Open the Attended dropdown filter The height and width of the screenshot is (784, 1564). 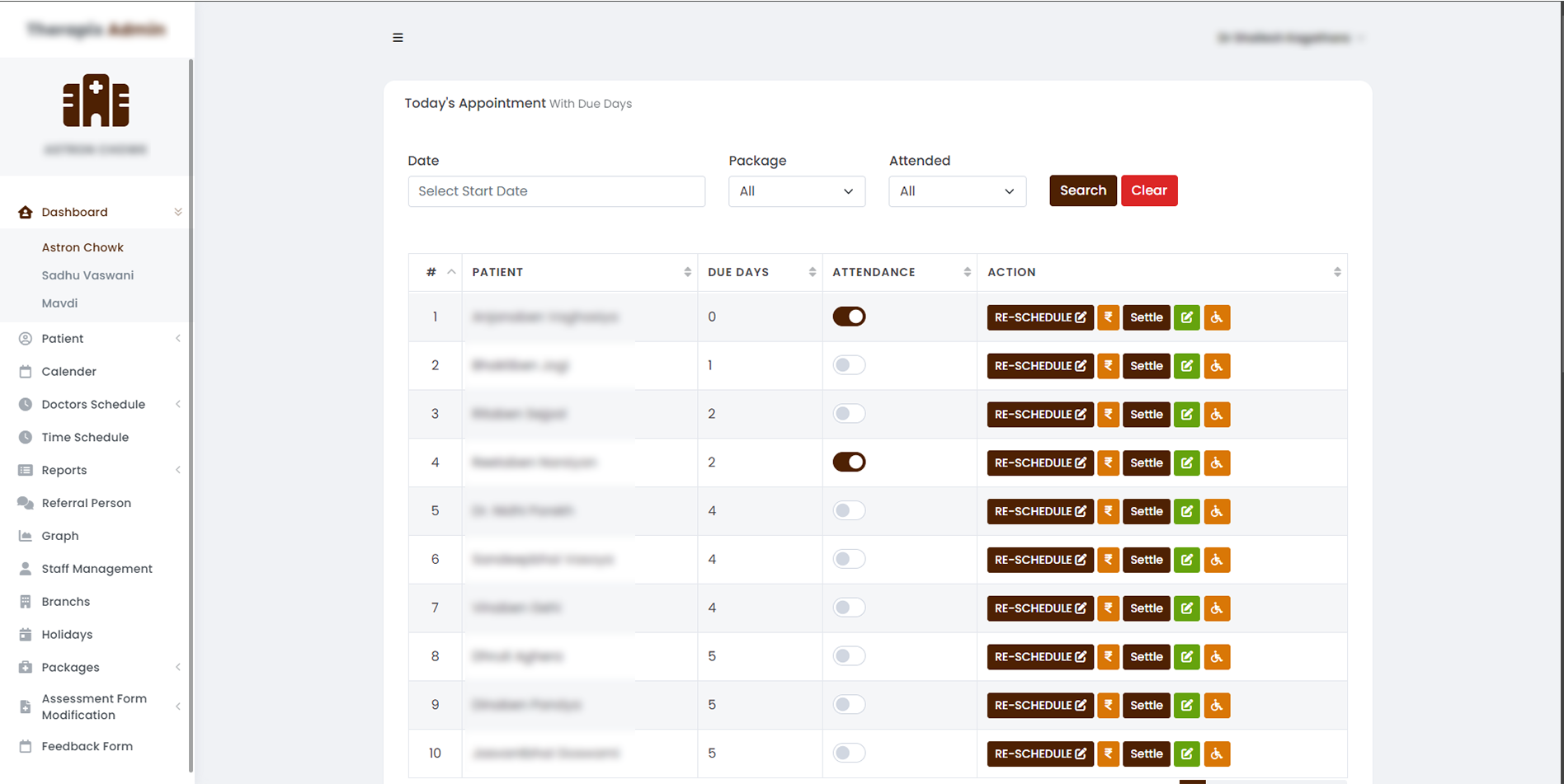coord(957,191)
